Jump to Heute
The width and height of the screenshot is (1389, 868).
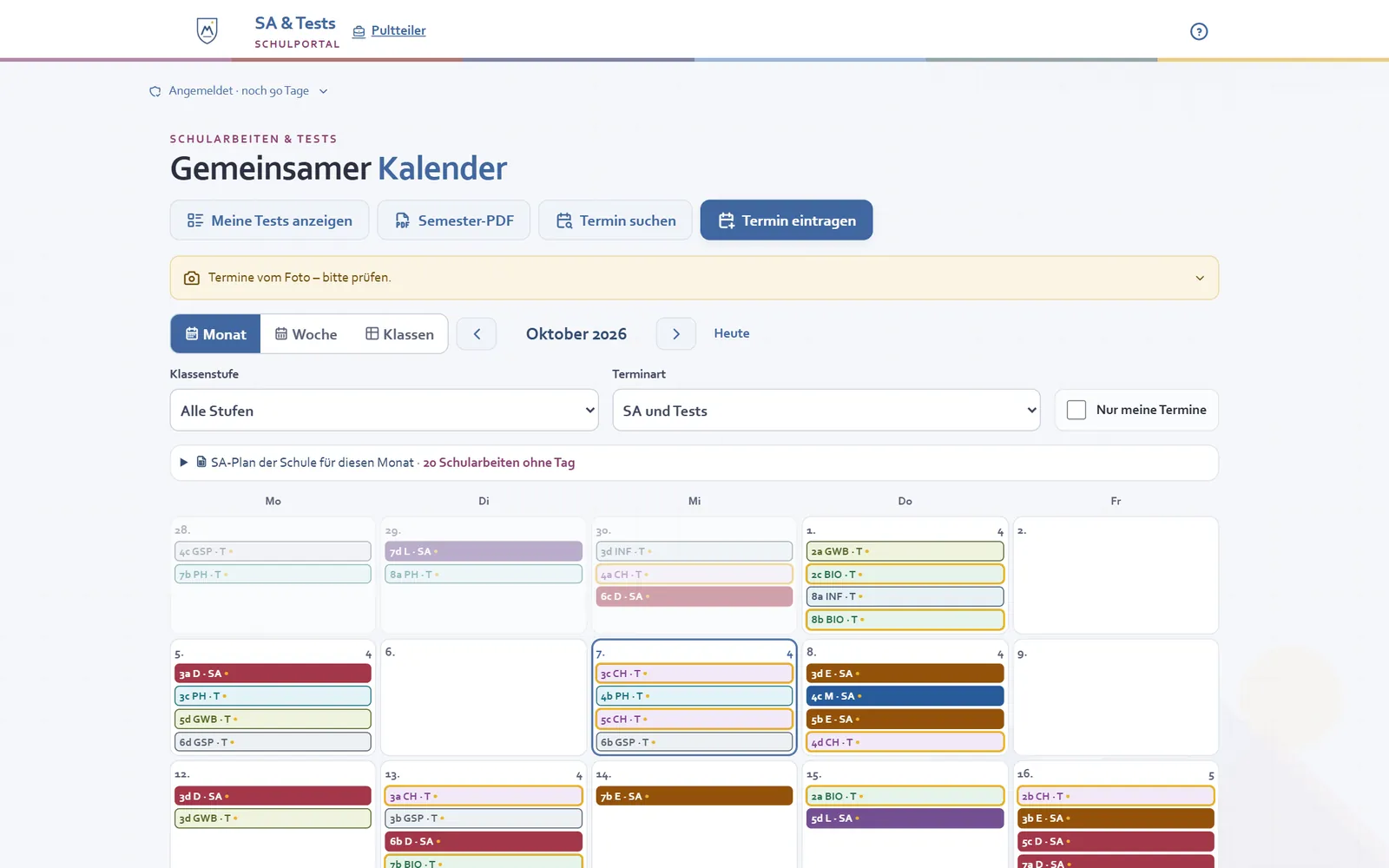[732, 333]
